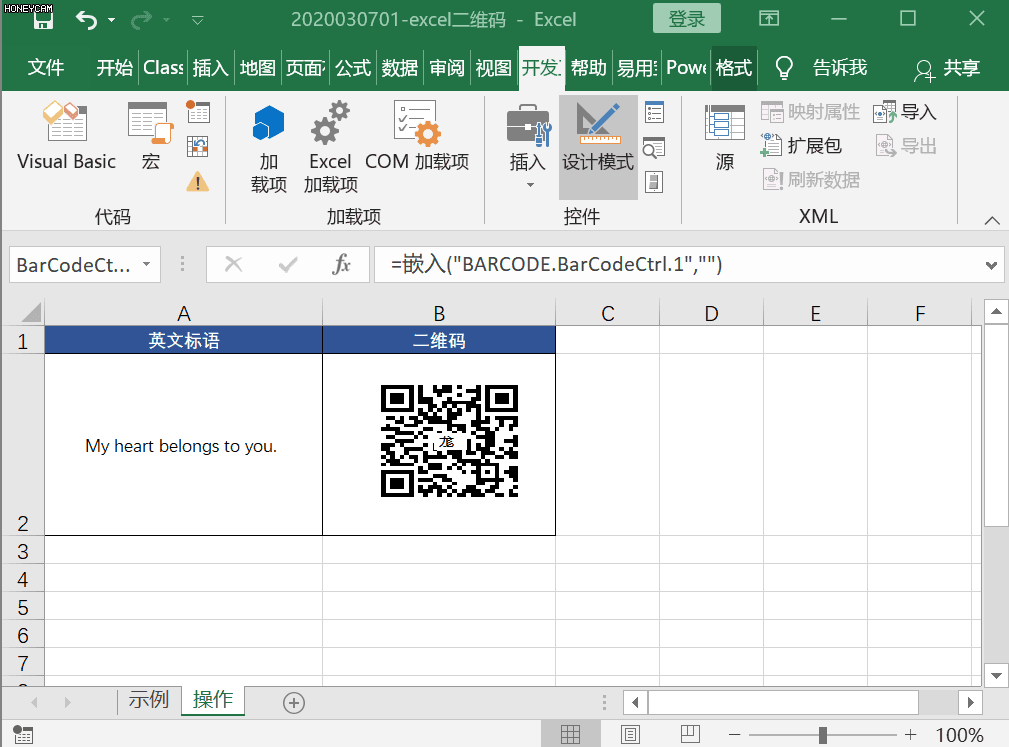Click the zoom slider handle
This screenshot has height=747, width=1009.
coord(822,735)
